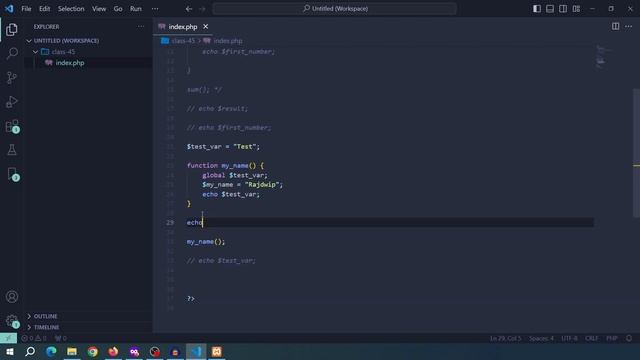Show more menu items via the ellipsis
This screenshot has width=640, height=360.
click(x=155, y=9)
